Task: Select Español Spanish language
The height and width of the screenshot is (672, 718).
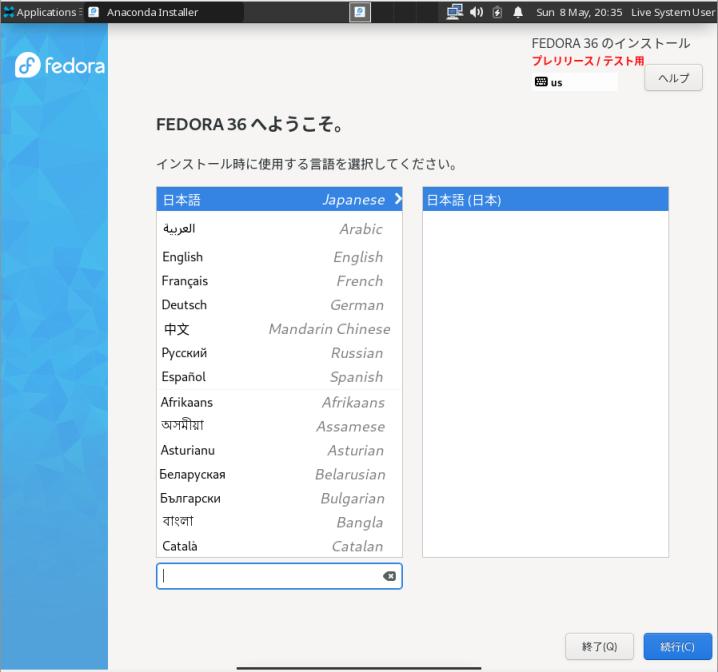Action: [x=279, y=377]
